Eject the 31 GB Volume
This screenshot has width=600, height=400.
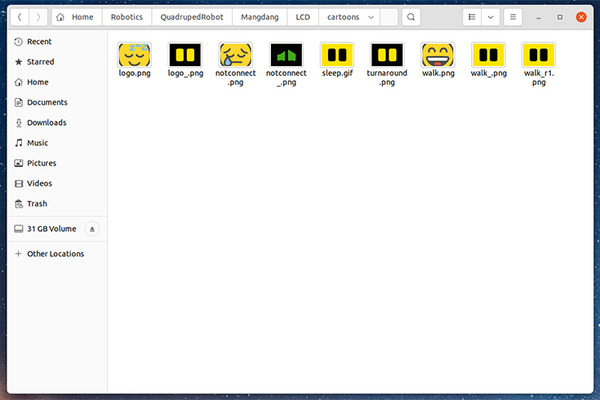(x=93, y=229)
